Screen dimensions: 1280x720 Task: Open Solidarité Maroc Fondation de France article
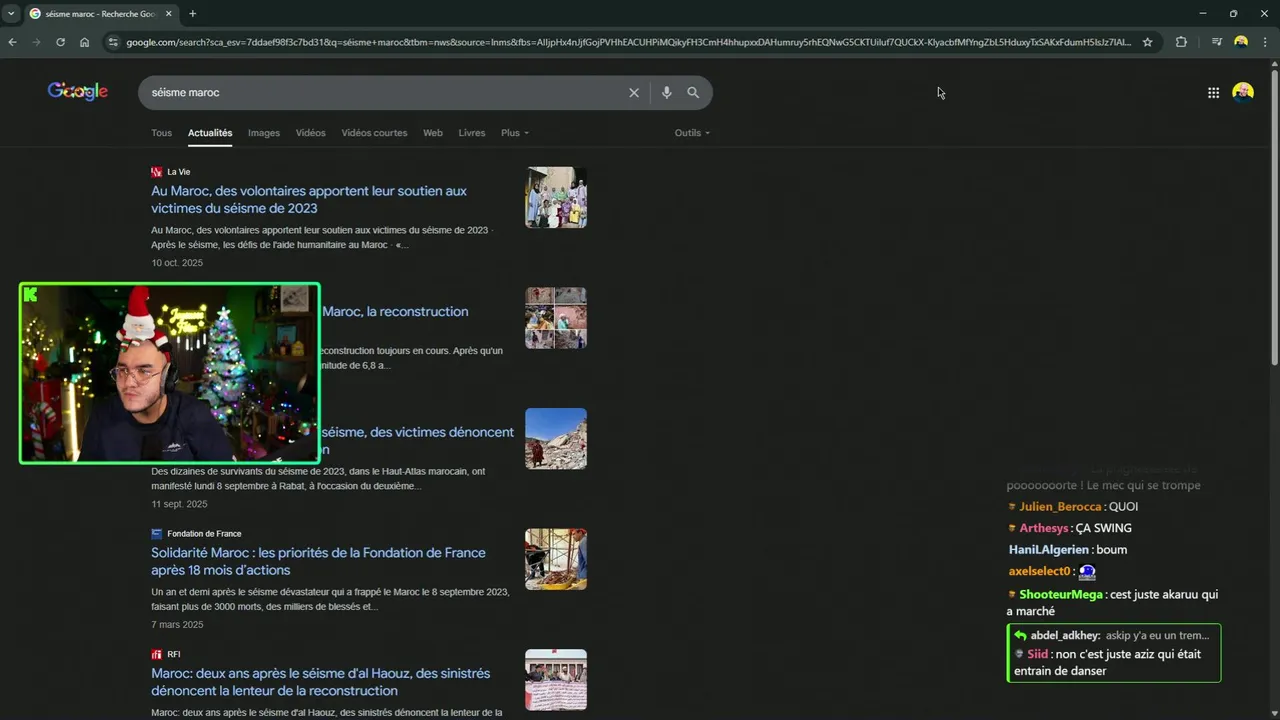318,561
